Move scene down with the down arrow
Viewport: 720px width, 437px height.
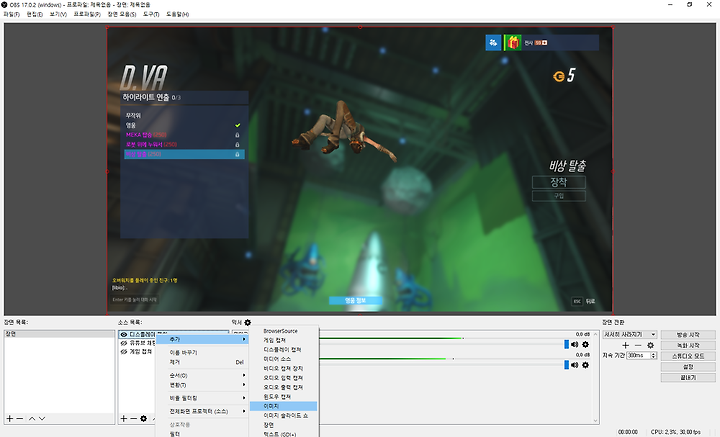pyautogui.click(x=42, y=418)
